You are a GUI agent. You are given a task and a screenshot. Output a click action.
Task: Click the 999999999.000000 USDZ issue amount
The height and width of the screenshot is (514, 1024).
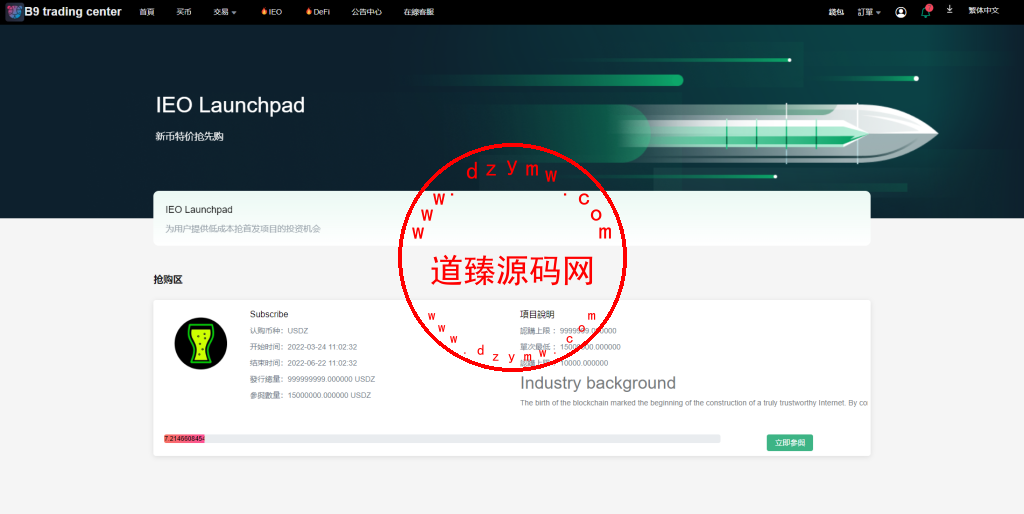(x=331, y=379)
